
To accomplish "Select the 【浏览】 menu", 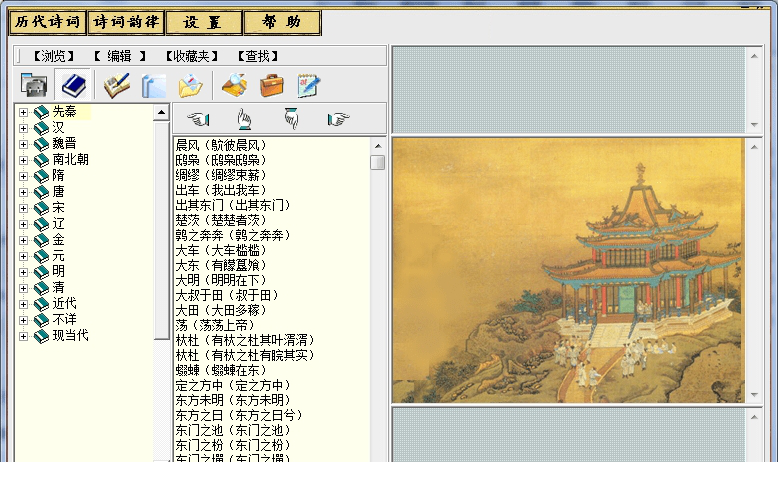I will tap(54, 56).
